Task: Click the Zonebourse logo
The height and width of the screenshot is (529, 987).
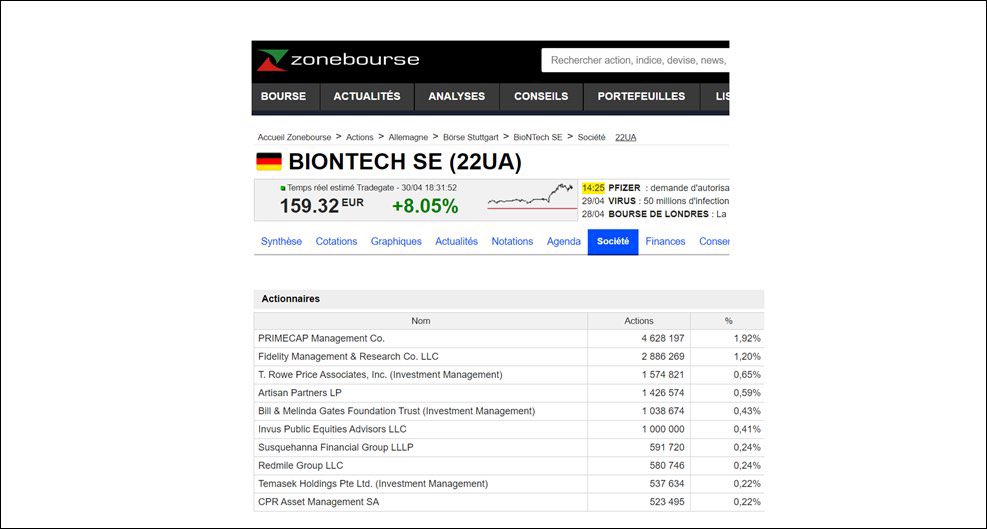Action: click(x=337, y=60)
